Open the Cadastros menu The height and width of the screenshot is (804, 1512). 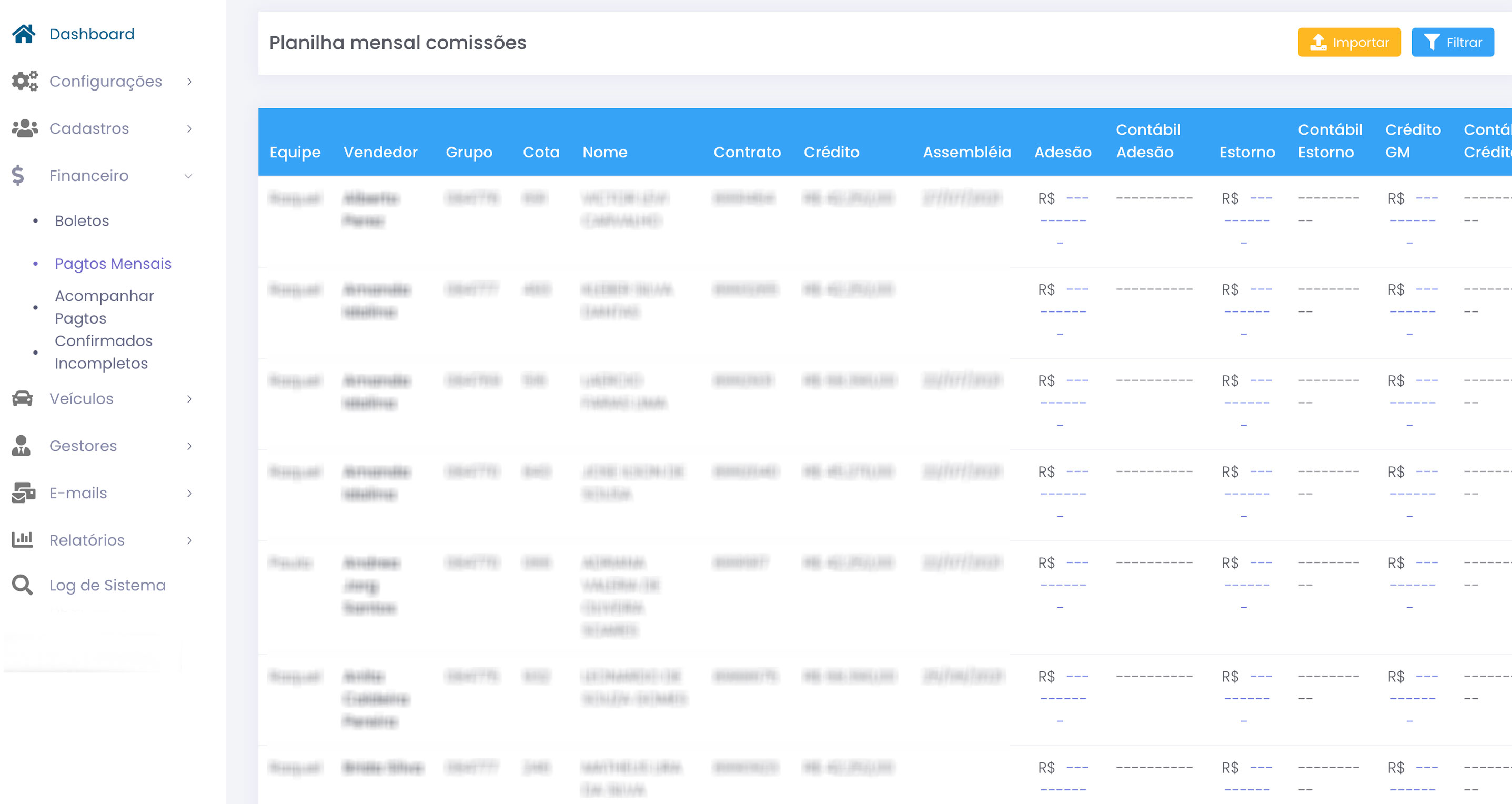[89, 128]
